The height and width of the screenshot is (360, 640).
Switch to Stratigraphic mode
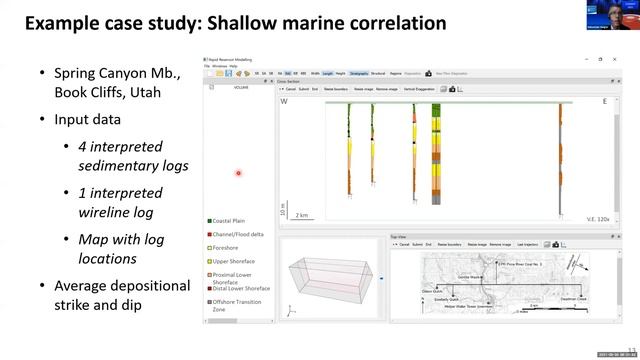click(359, 73)
